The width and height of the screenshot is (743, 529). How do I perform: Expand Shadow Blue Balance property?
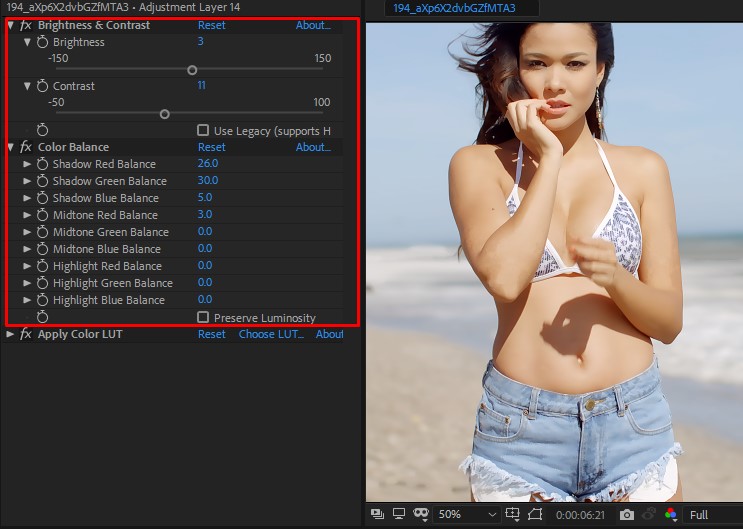27,198
